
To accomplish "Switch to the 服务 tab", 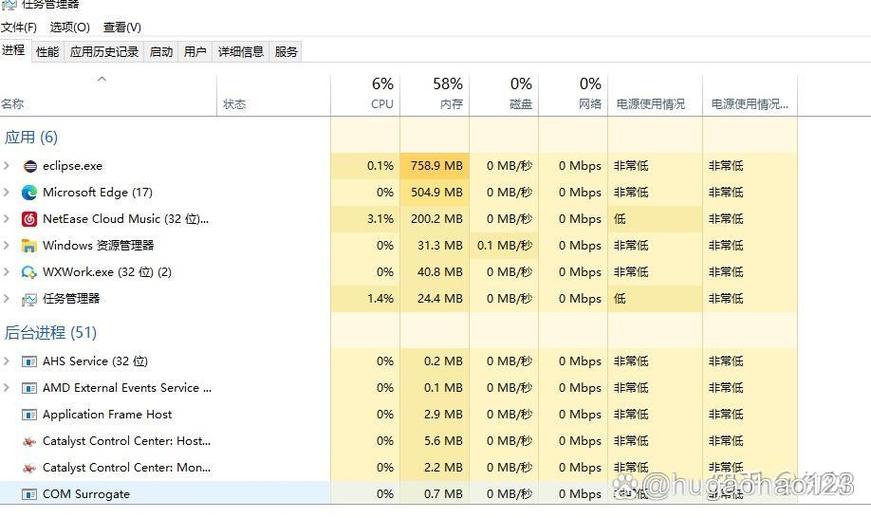I will [x=286, y=52].
